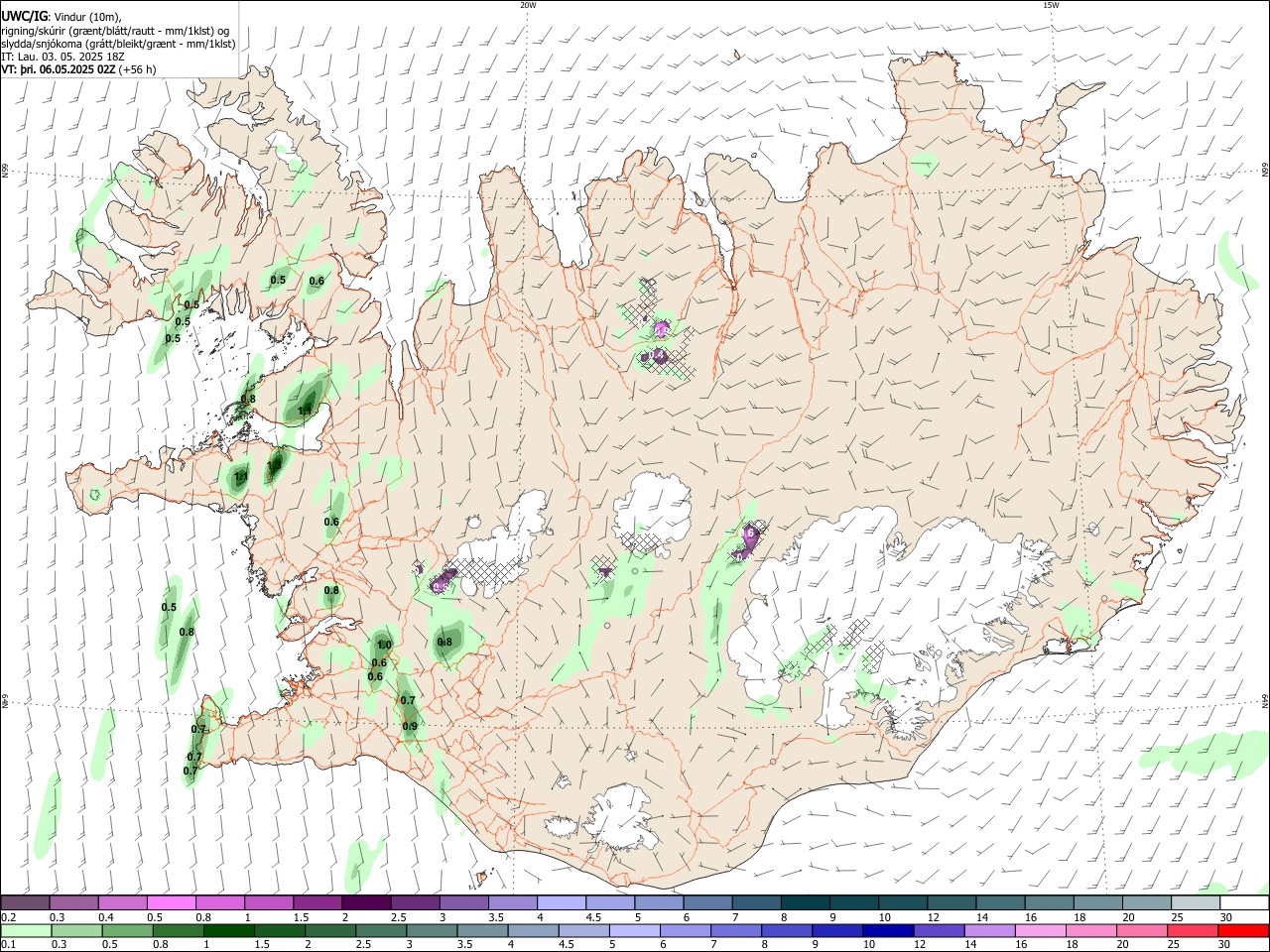This screenshot has height=952, width=1270.
Task: Click the "N99" latitude label at left edge
Action: tap(5, 172)
